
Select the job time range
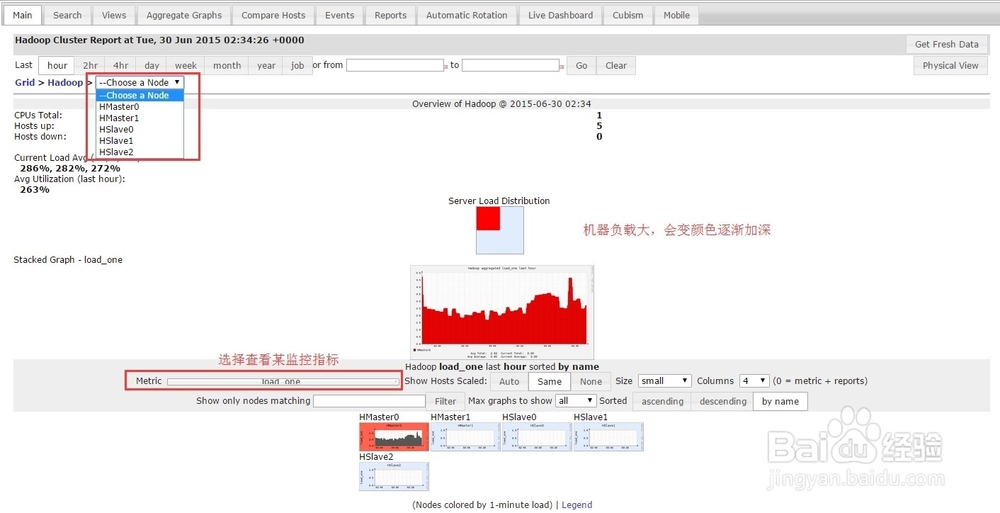297,65
